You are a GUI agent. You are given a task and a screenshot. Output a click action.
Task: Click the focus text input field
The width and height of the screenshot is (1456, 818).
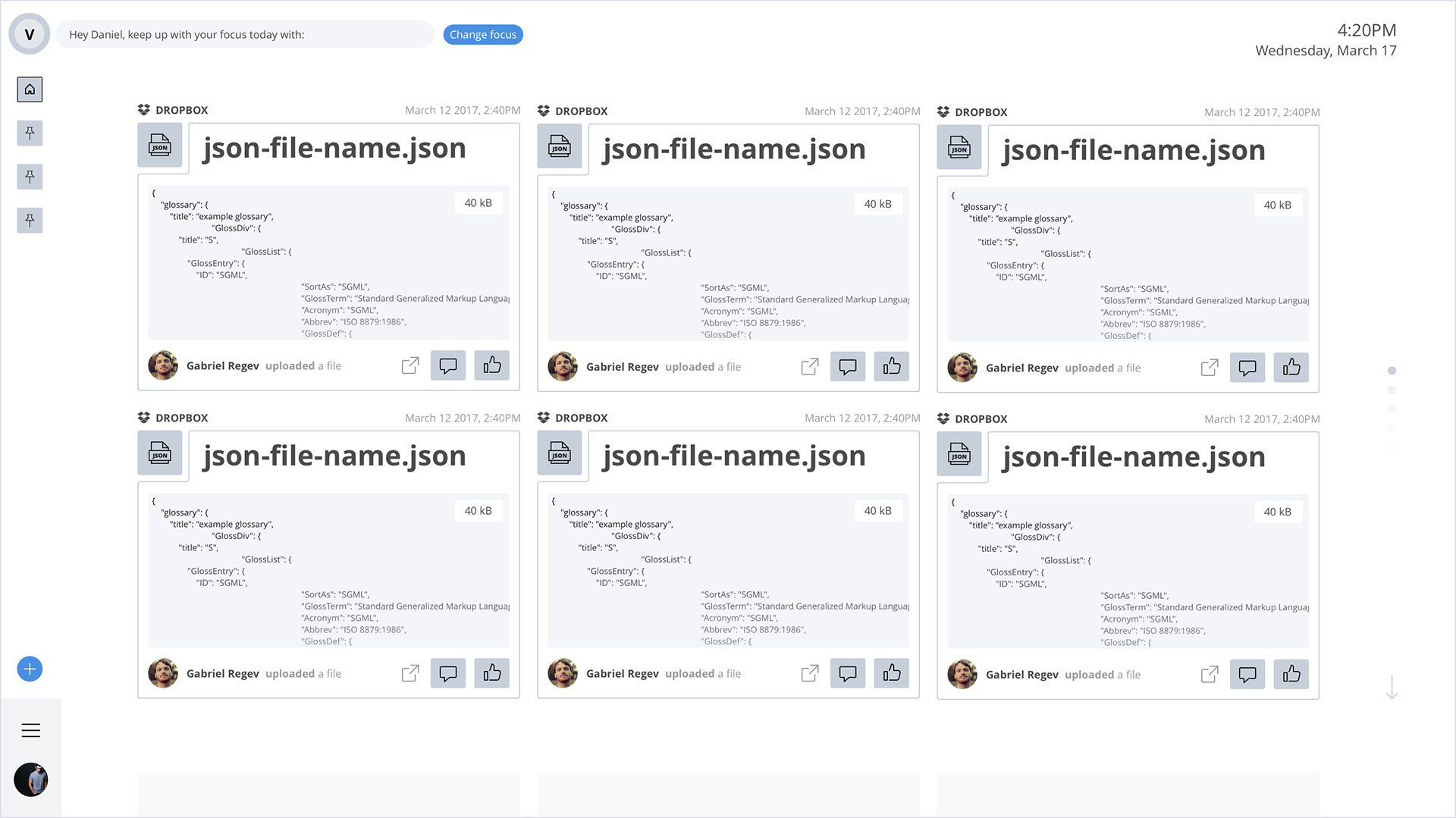[x=245, y=35]
